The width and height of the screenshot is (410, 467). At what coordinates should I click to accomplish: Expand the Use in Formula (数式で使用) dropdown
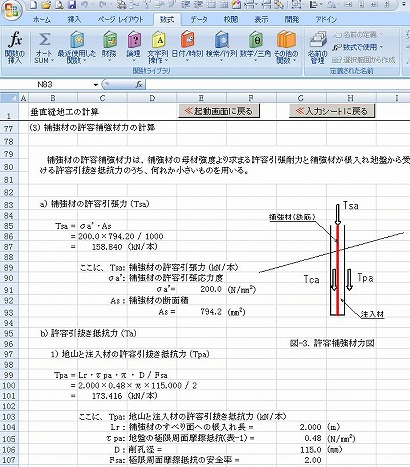click(358, 47)
